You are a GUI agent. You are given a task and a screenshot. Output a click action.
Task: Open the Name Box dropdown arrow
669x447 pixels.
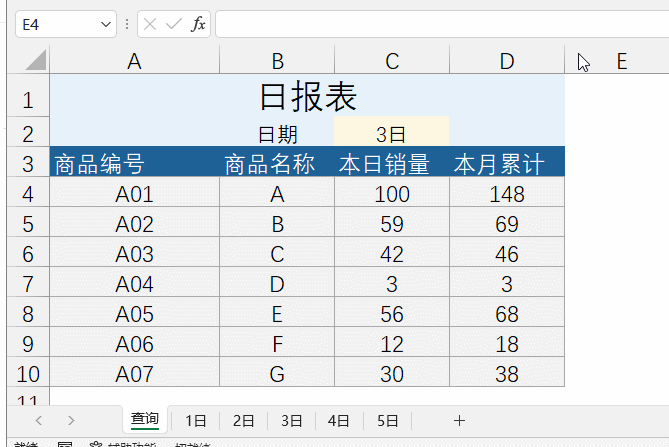coord(106,25)
